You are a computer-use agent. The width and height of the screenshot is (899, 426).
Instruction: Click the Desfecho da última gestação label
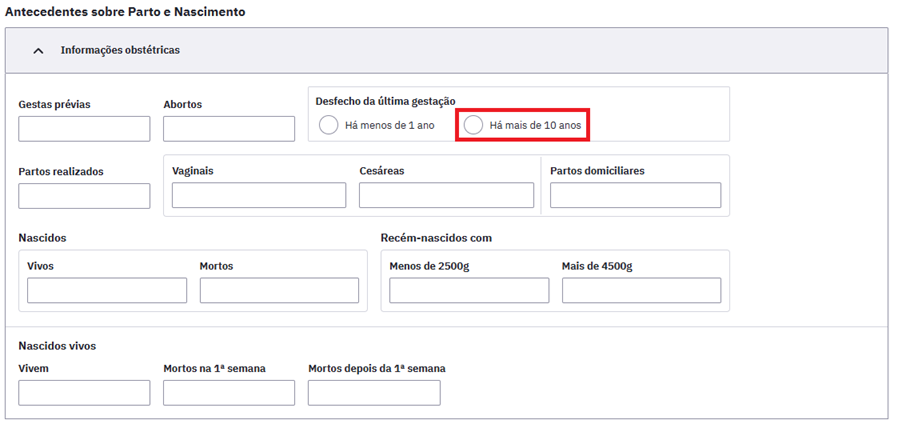385,101
